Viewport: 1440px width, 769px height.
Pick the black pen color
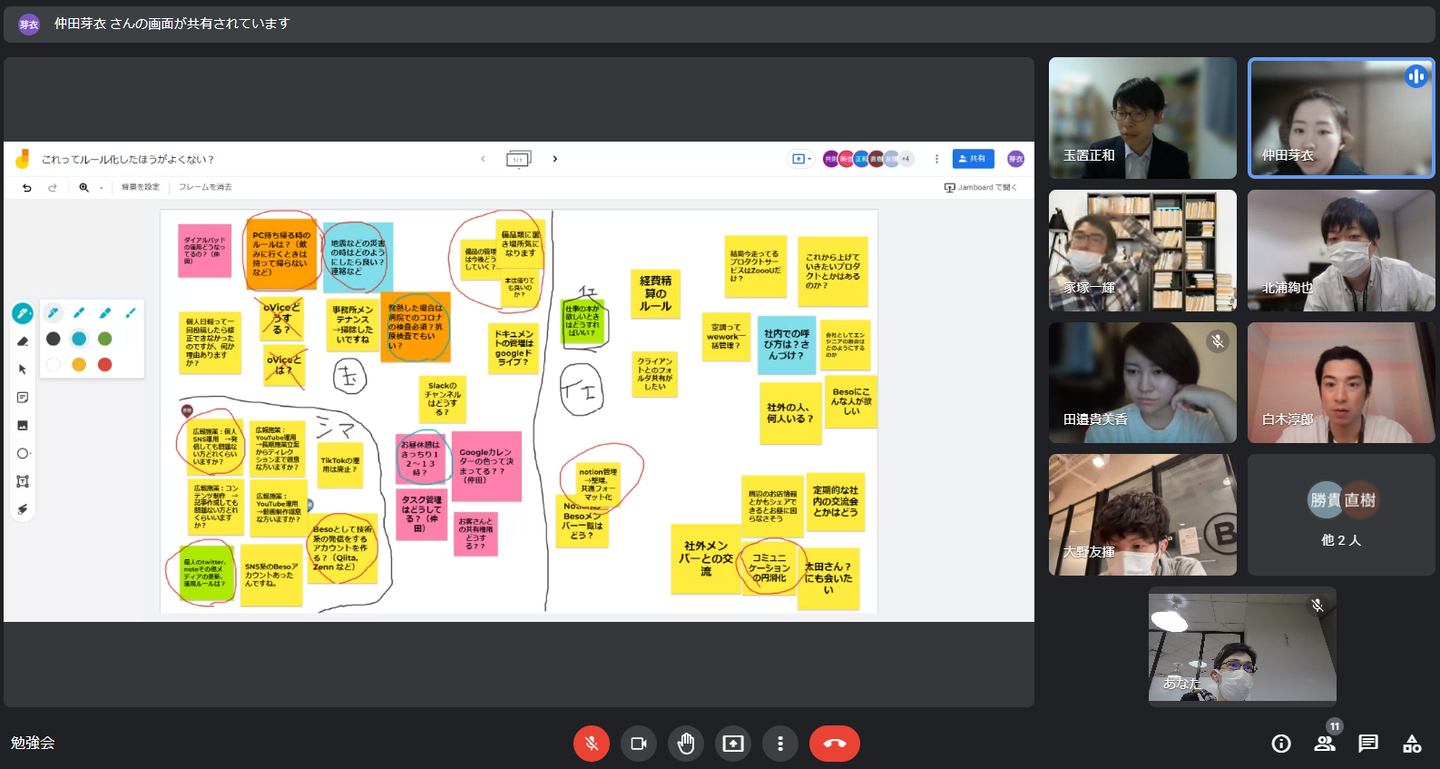click(x=53, y=339)
